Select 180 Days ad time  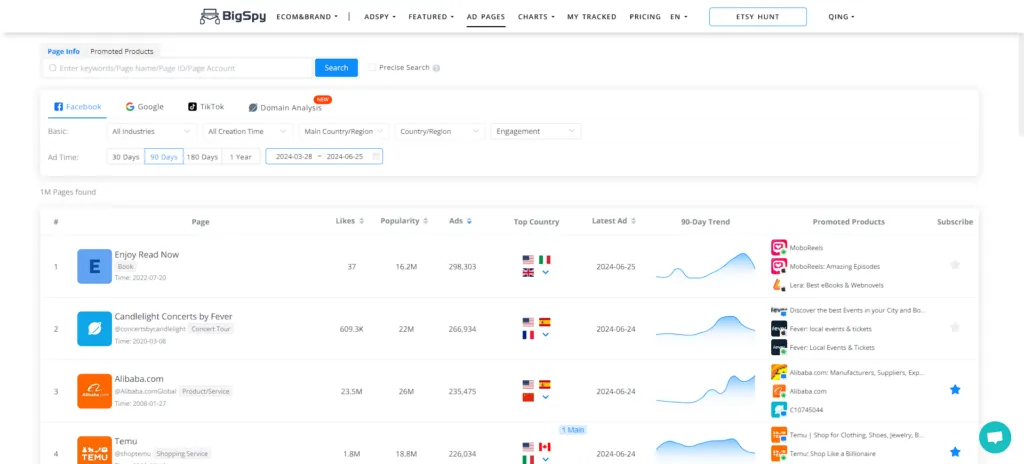click(x=202, y=157)
